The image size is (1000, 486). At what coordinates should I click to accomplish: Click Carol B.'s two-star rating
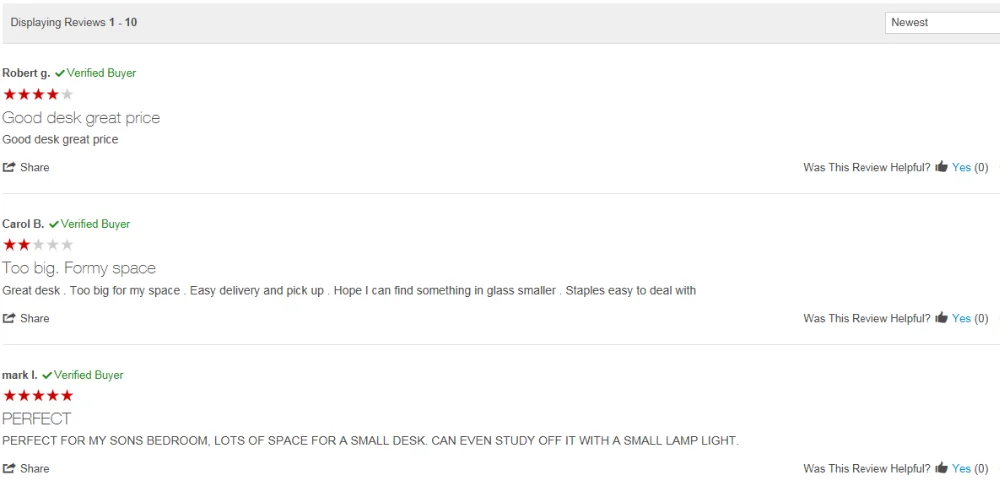(x=38, y=245)
